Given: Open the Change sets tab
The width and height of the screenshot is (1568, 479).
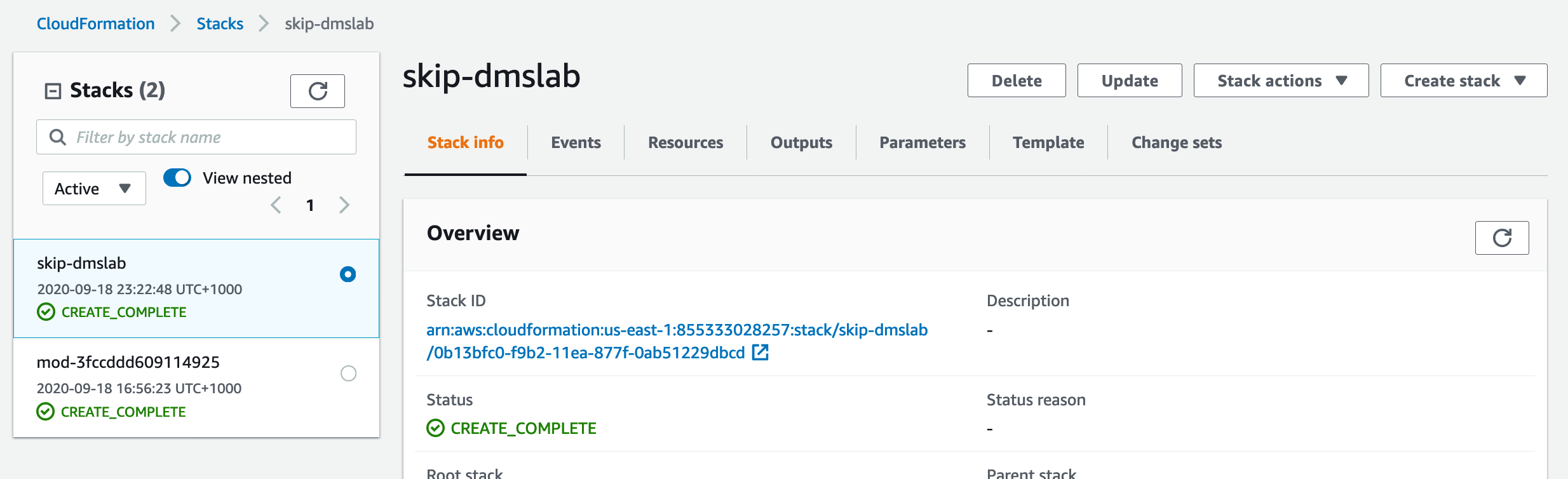Looking at the screenshot, I should pyautogui.click(x=1177, y=142).
